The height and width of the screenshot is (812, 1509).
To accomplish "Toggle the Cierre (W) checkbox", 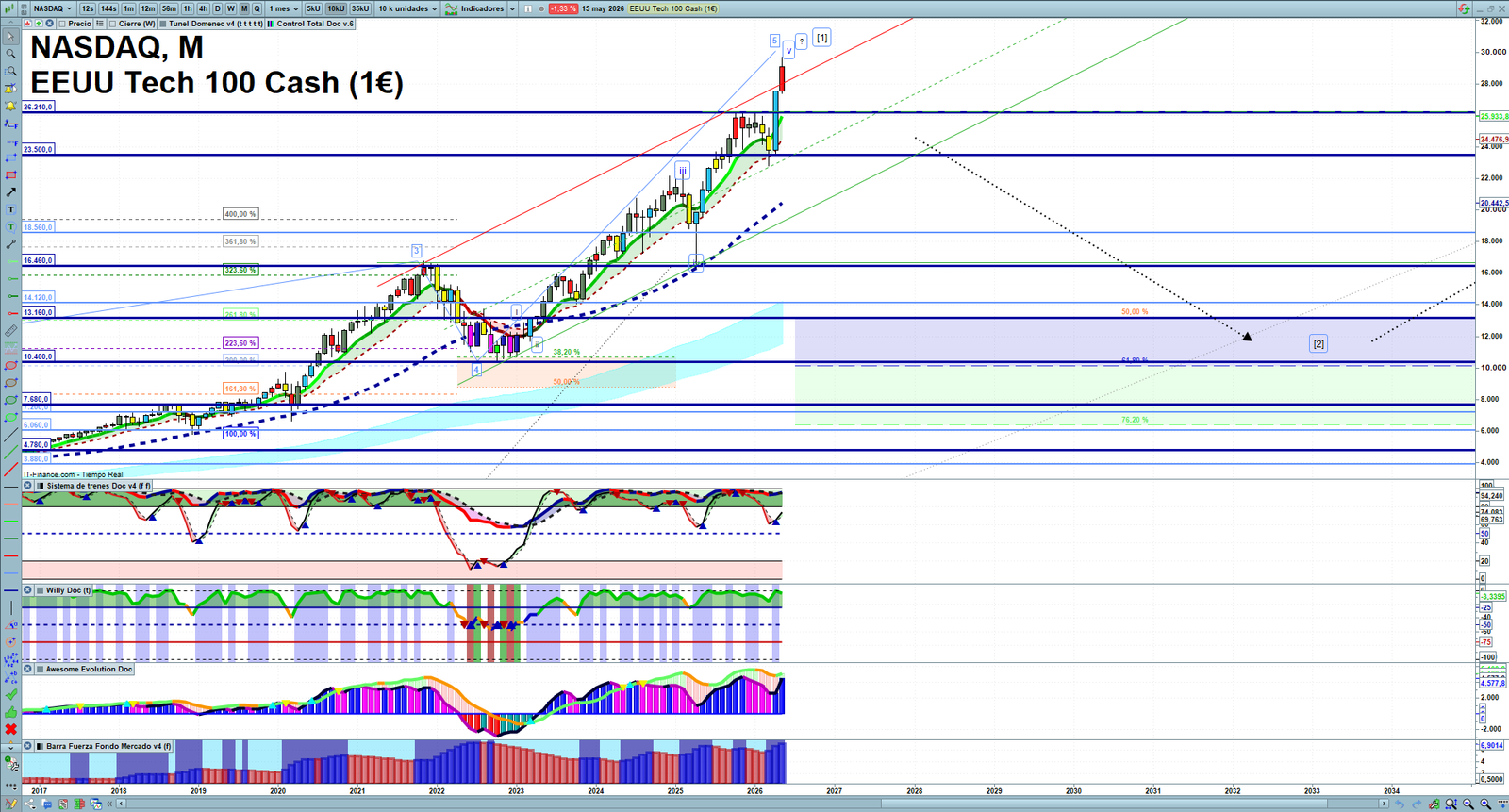I will [113, 24].
